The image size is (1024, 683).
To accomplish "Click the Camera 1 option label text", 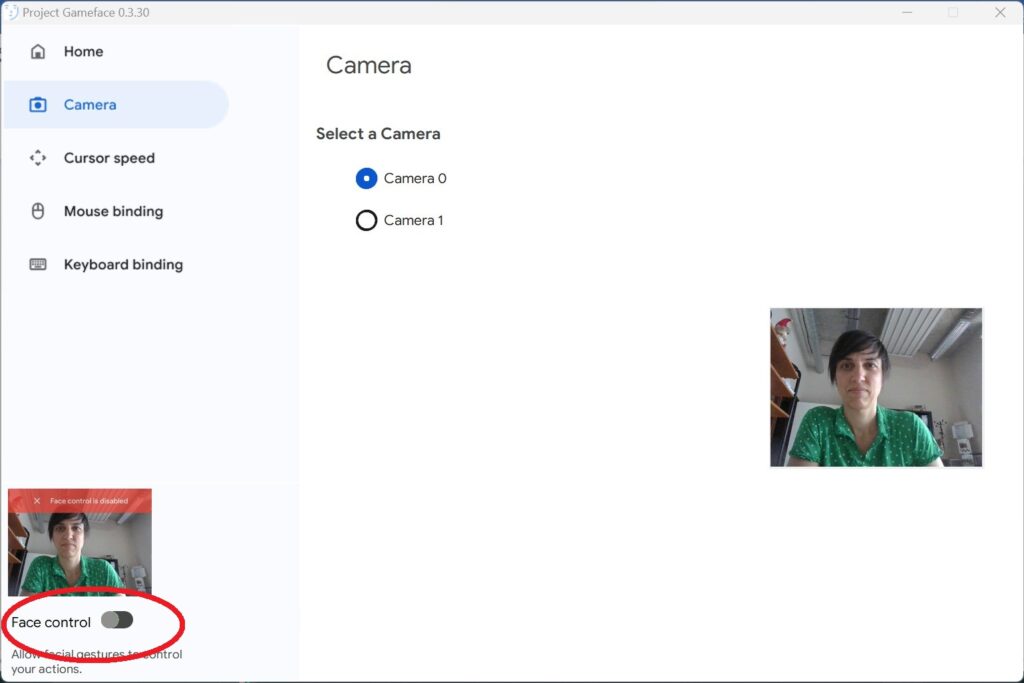I will pos(413,220).
